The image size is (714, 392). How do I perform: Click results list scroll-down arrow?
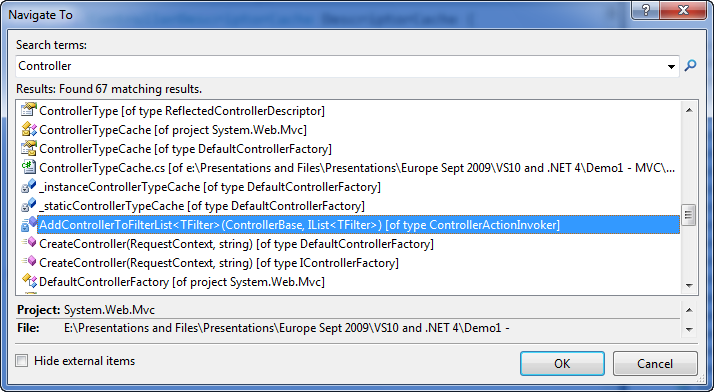[689, 286]
